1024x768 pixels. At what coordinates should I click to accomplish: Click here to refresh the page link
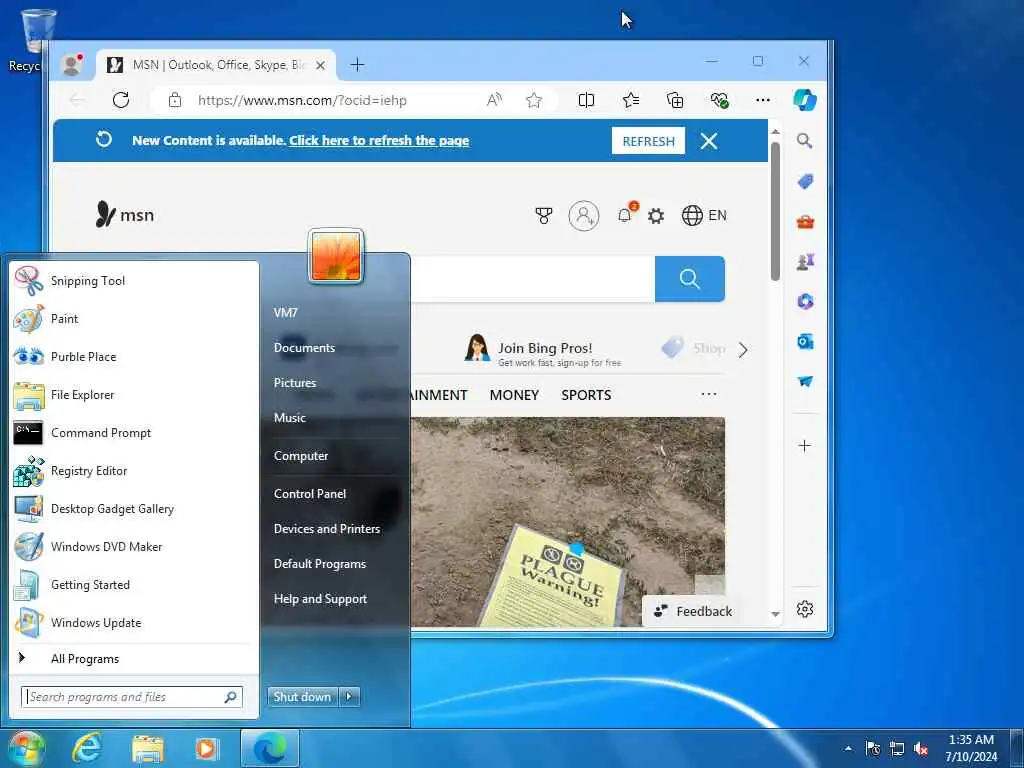click(379, 140)
